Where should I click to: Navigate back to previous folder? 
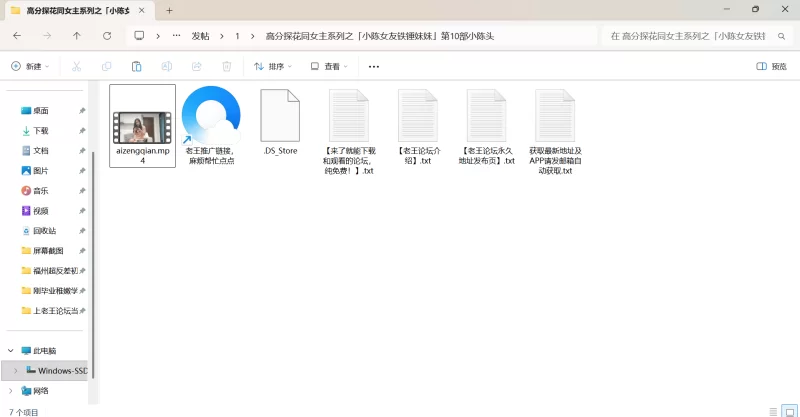pyautogui.click(x=17, y=35)
